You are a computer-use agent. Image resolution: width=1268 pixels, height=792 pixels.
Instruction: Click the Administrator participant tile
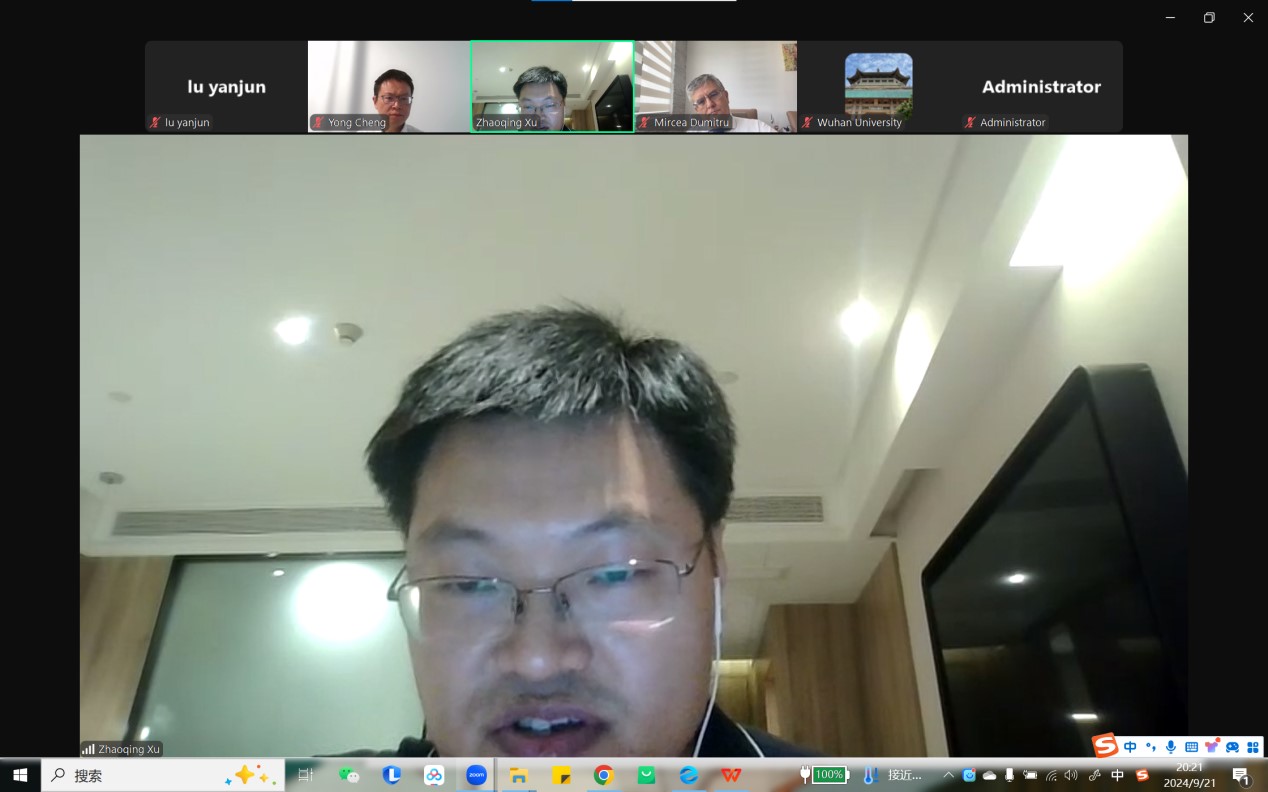(1041, 87)
